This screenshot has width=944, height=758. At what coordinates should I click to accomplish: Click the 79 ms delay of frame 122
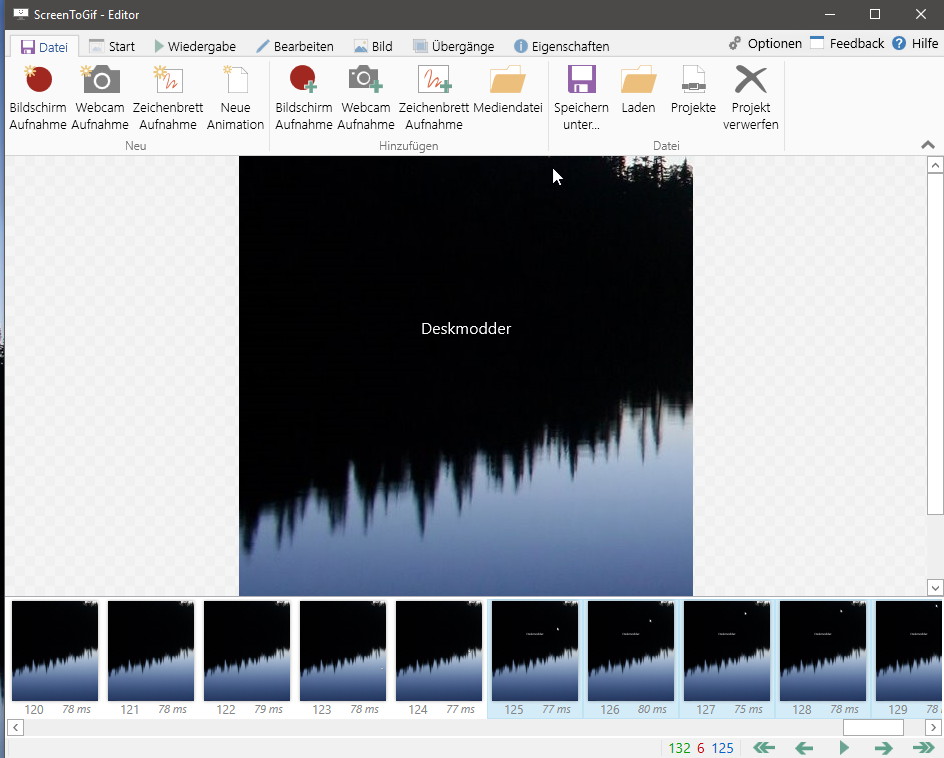[268, 709]
